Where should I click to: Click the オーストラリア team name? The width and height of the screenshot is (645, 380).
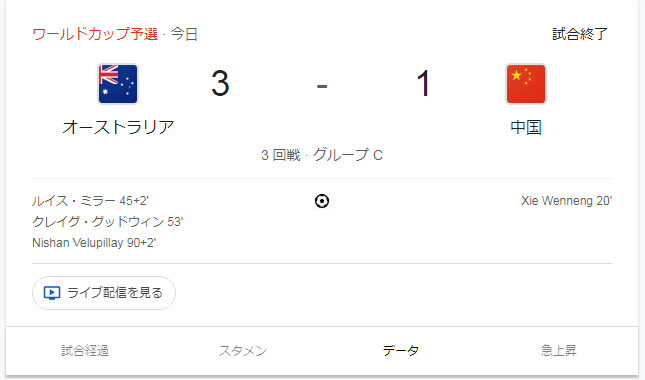coord(118,127)
